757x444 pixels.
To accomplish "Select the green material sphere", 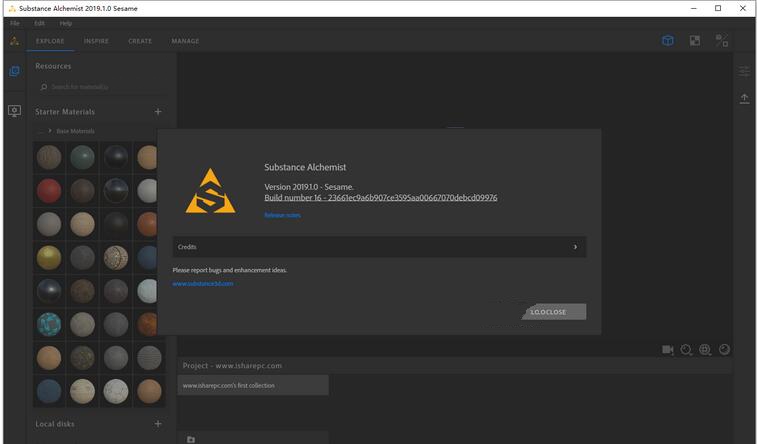I will click(x=83, y=157).
